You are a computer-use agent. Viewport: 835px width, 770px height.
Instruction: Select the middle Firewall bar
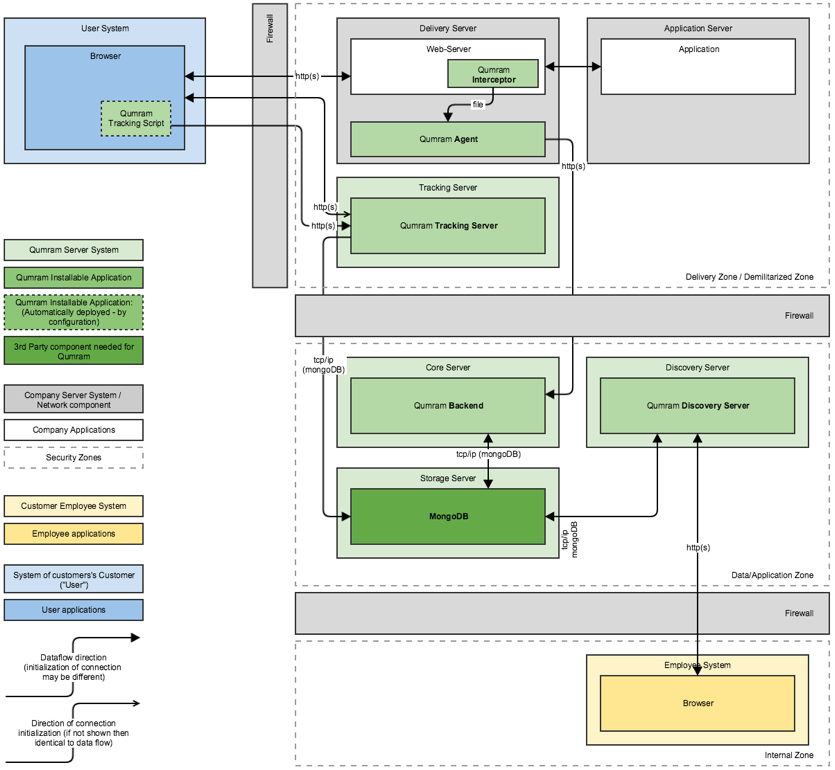[x=560, y=314]
